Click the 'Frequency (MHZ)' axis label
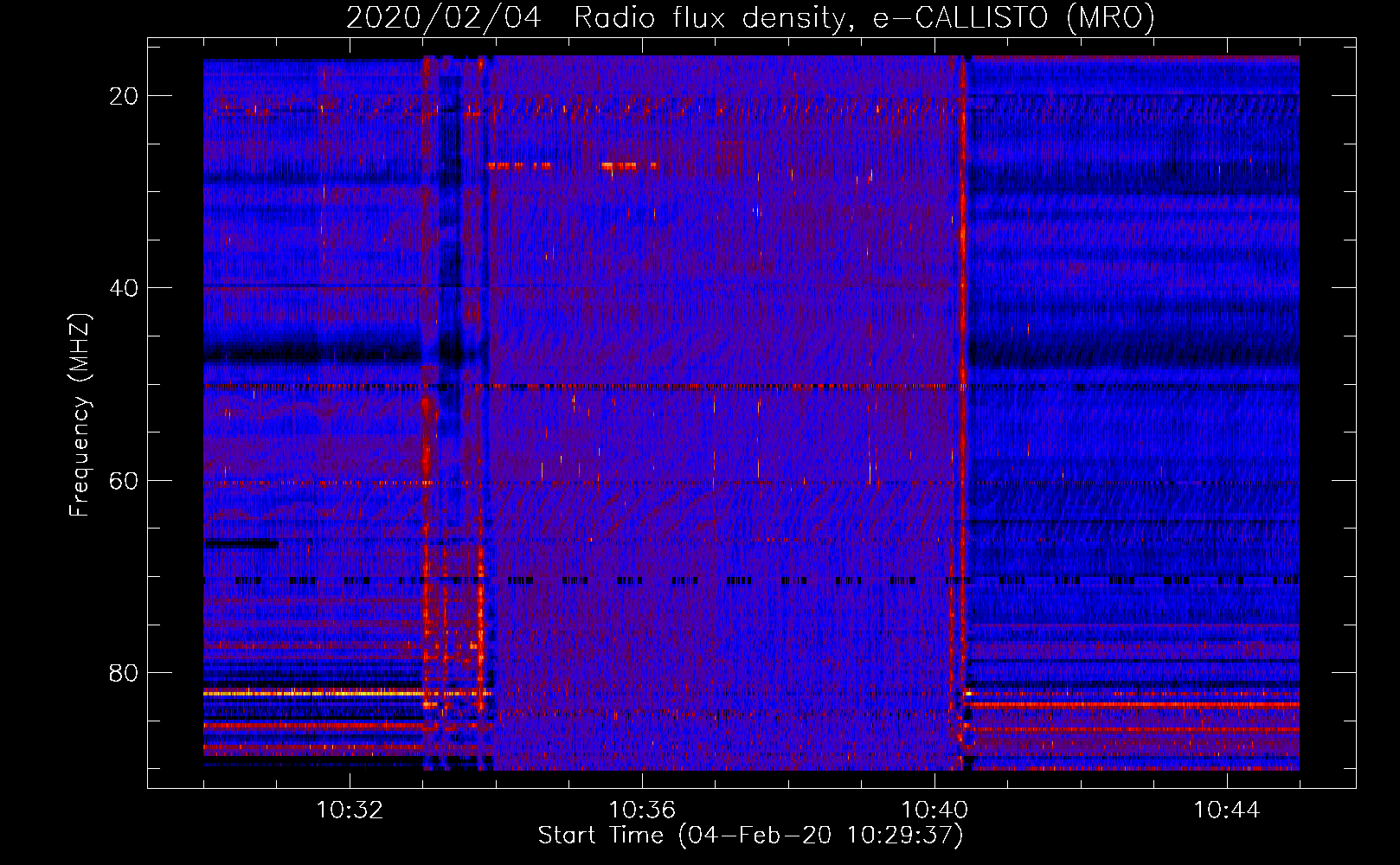The height and width of the screenshot is (865, 1400). 80,414
